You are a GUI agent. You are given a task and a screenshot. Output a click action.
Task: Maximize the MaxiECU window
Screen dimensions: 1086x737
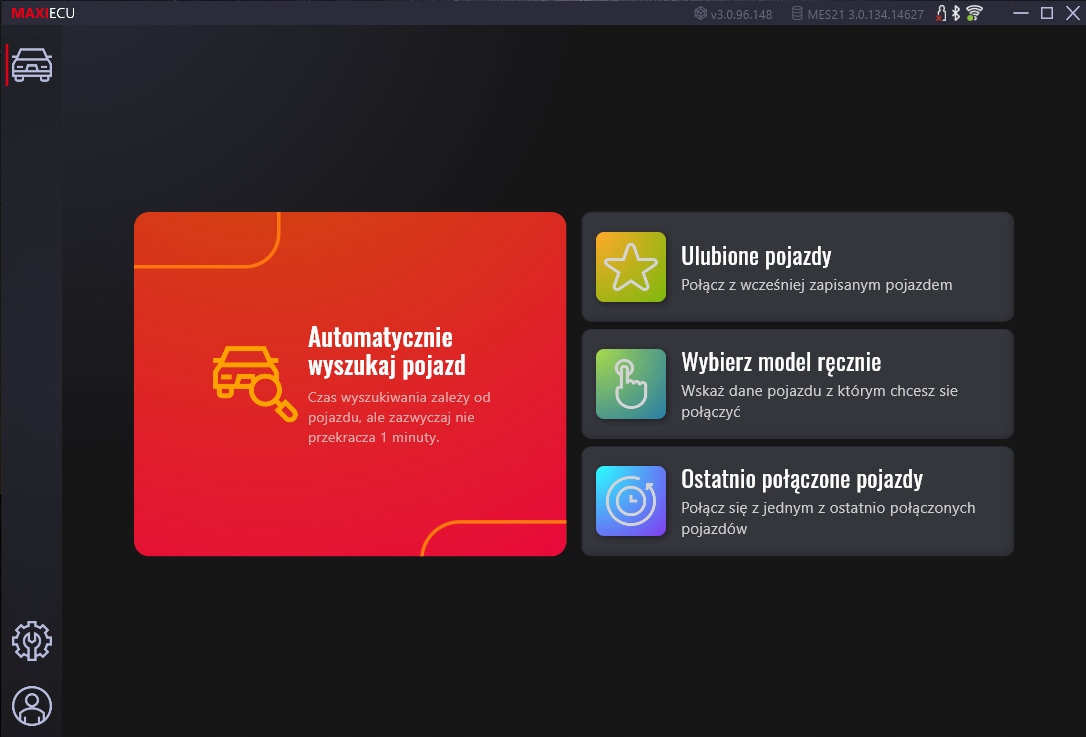point(1047,13)
